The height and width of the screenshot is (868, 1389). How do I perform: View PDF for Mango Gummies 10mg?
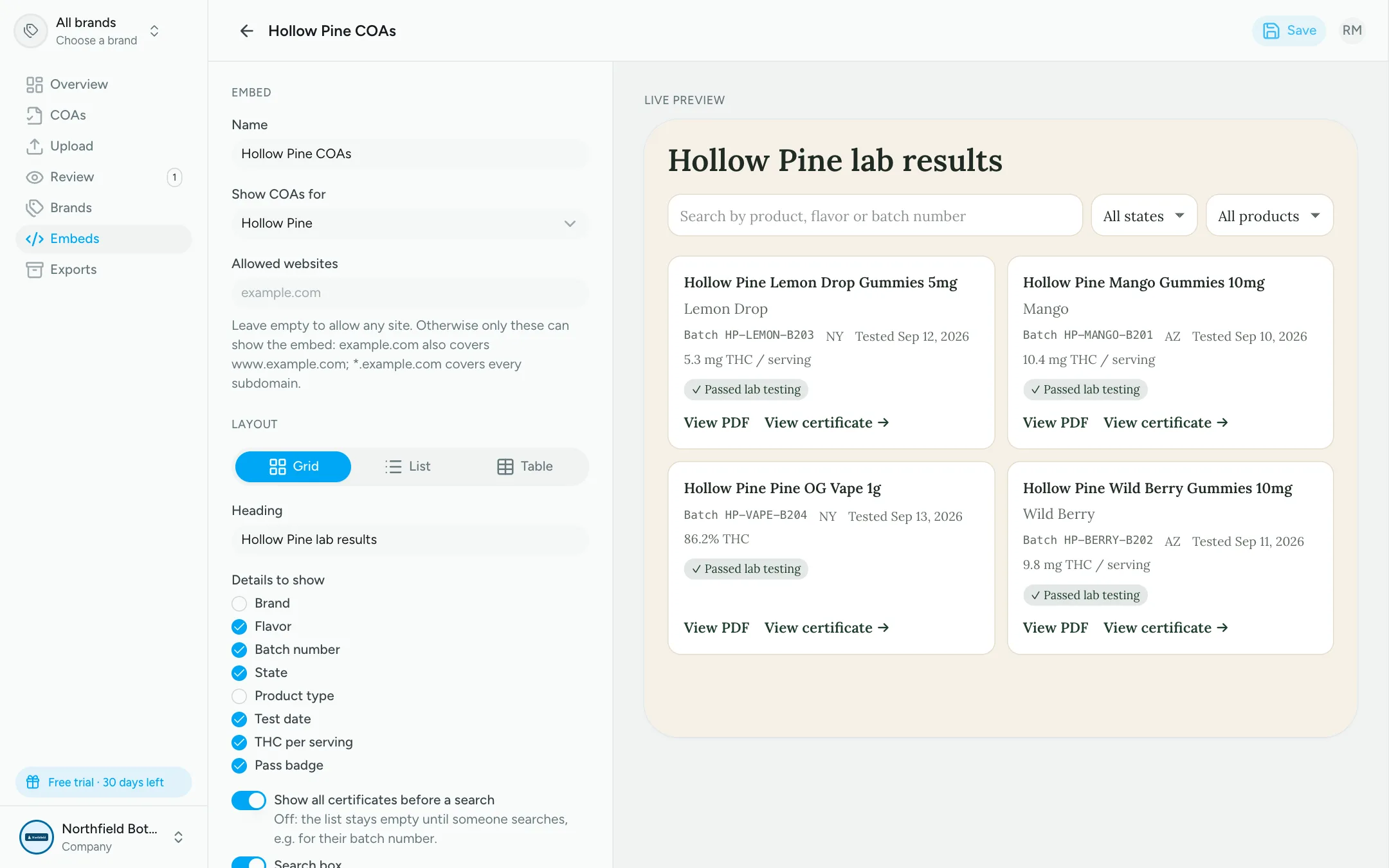[x=1055, y=422]
